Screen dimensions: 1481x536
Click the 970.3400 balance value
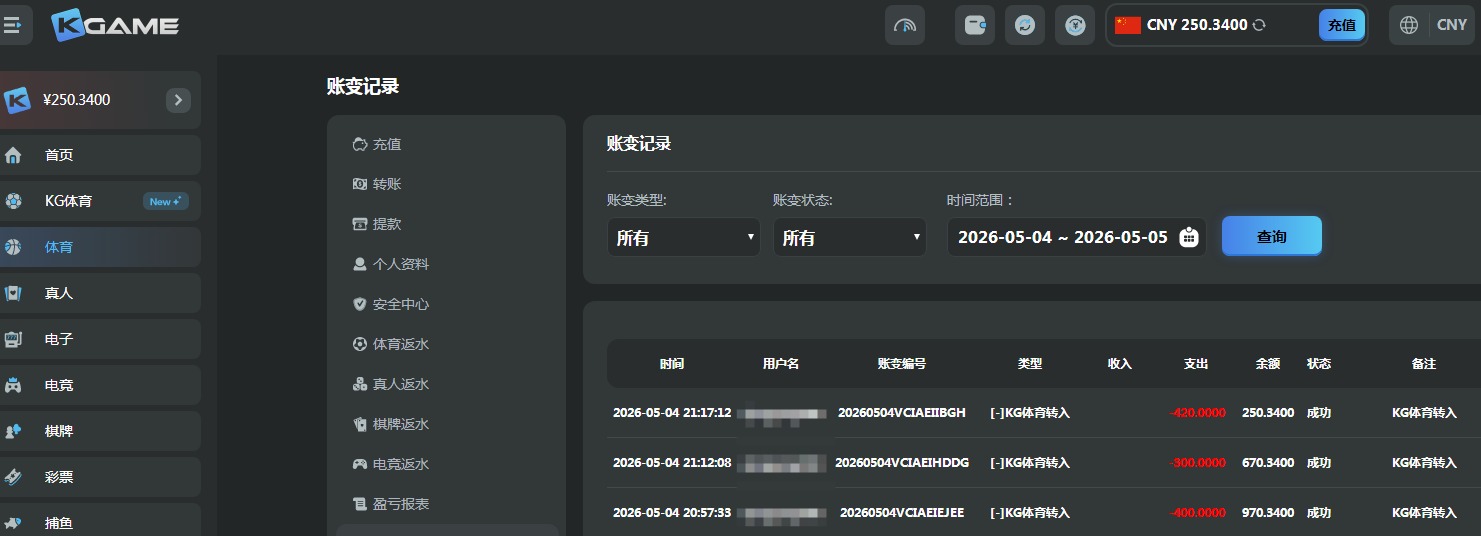click(1268, 513)
